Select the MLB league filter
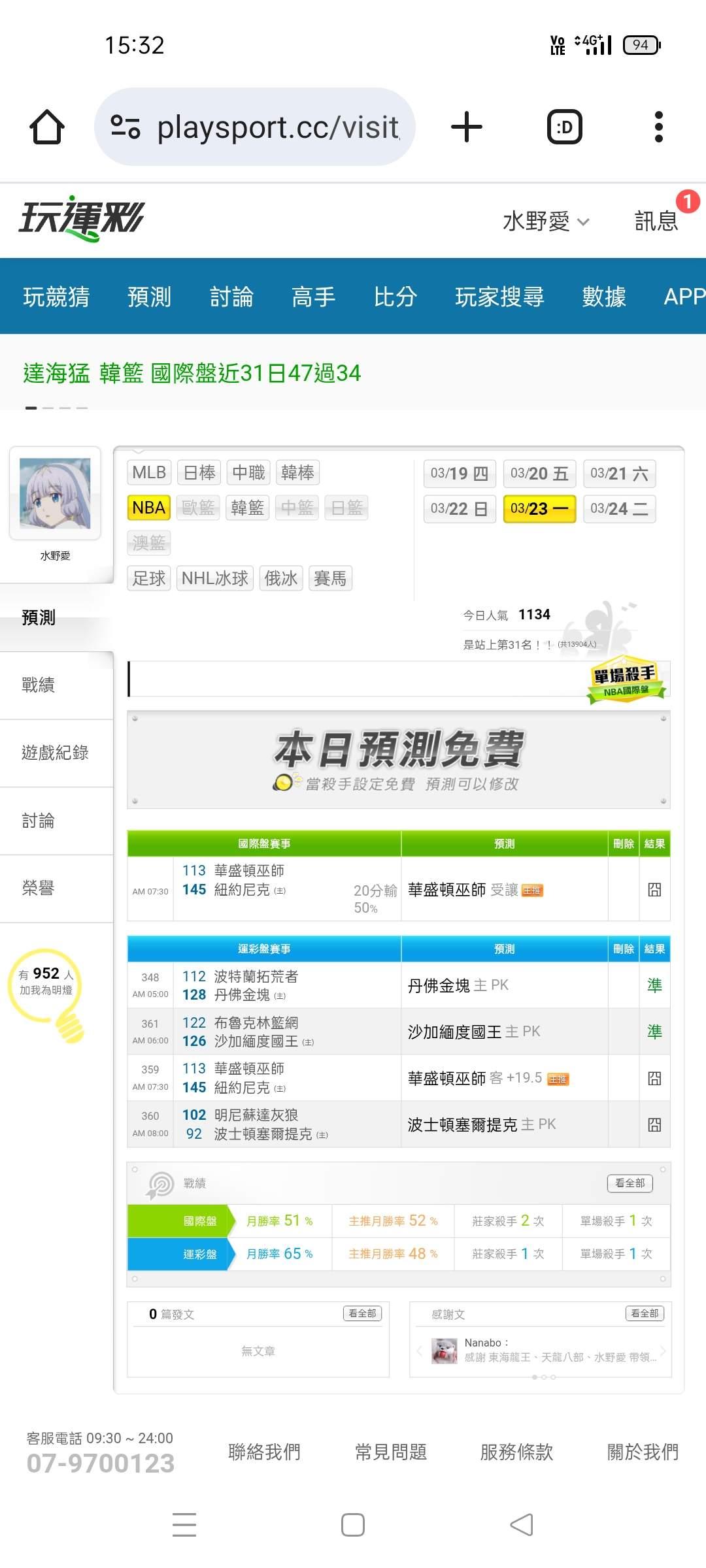Image resolution: width=706 pixels, height=1568 pixels. [149, 472]
